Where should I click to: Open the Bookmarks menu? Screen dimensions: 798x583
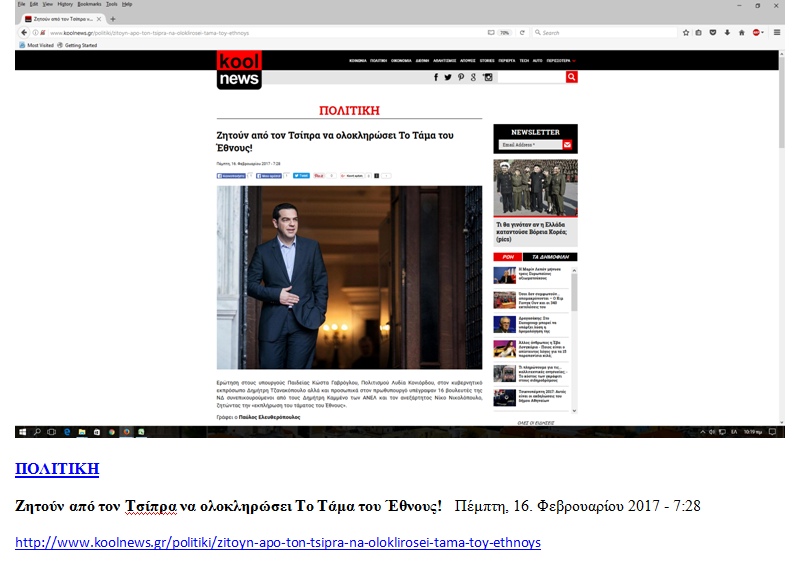point(89,4)
